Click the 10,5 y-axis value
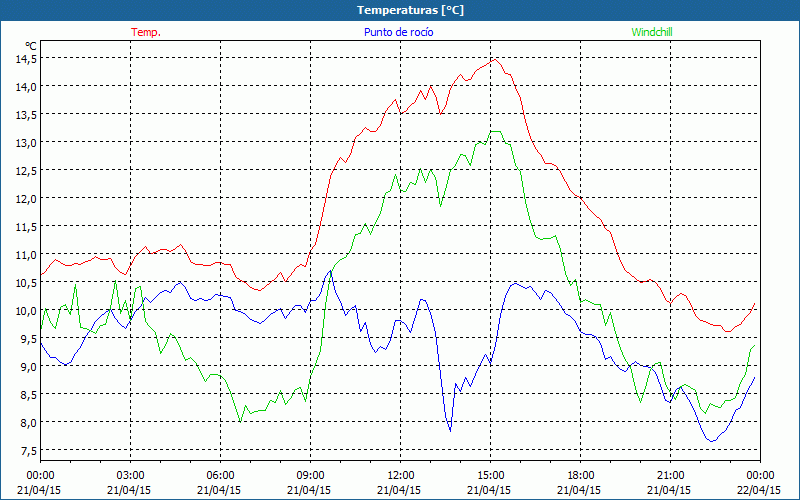Image resolution: width=800 pixels, height=500 pixels. click(x=27, y=283)
